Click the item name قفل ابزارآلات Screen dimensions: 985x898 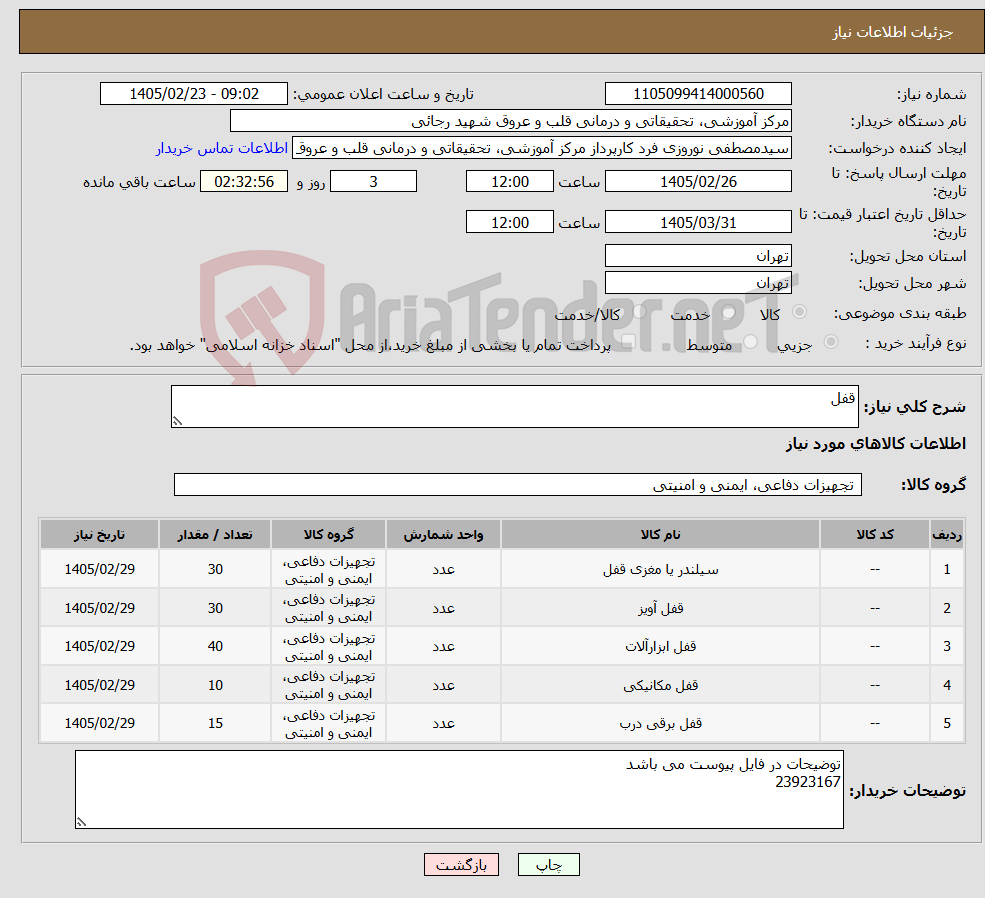coord(660,646)
